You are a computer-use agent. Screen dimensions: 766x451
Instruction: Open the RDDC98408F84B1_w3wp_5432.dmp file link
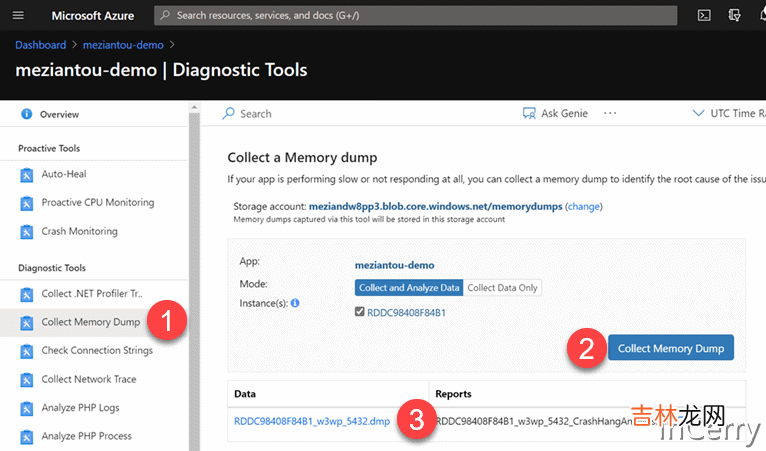point(311,422)
